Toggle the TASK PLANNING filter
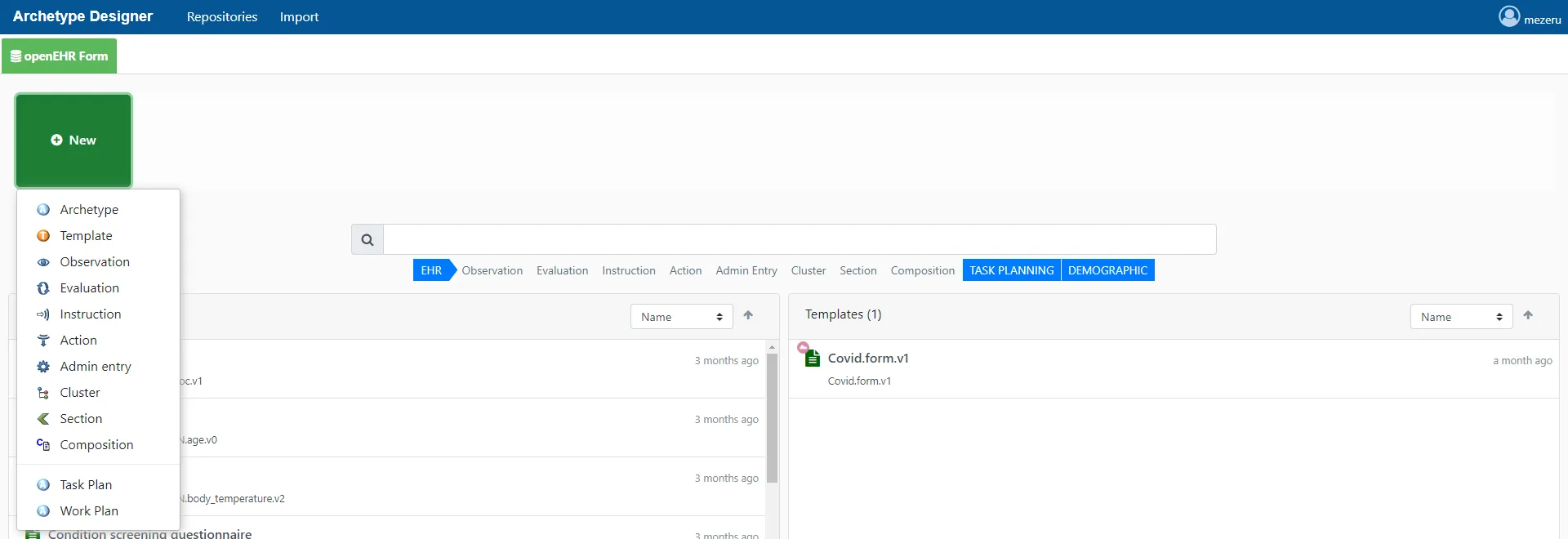Image resolution: width=1568 pixels, height=539 pixels. click(x=1011, y=270)
